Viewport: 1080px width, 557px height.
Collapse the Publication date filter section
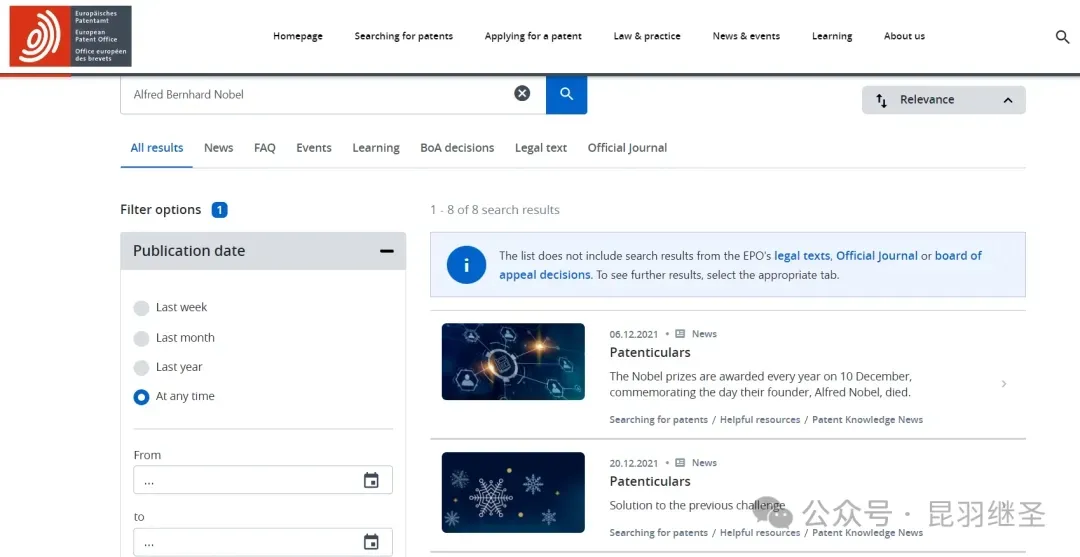point(386,251)
